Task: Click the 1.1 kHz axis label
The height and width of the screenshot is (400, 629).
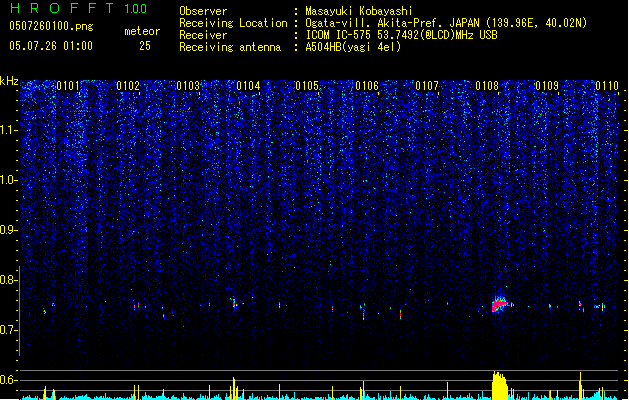Action: 9,130
